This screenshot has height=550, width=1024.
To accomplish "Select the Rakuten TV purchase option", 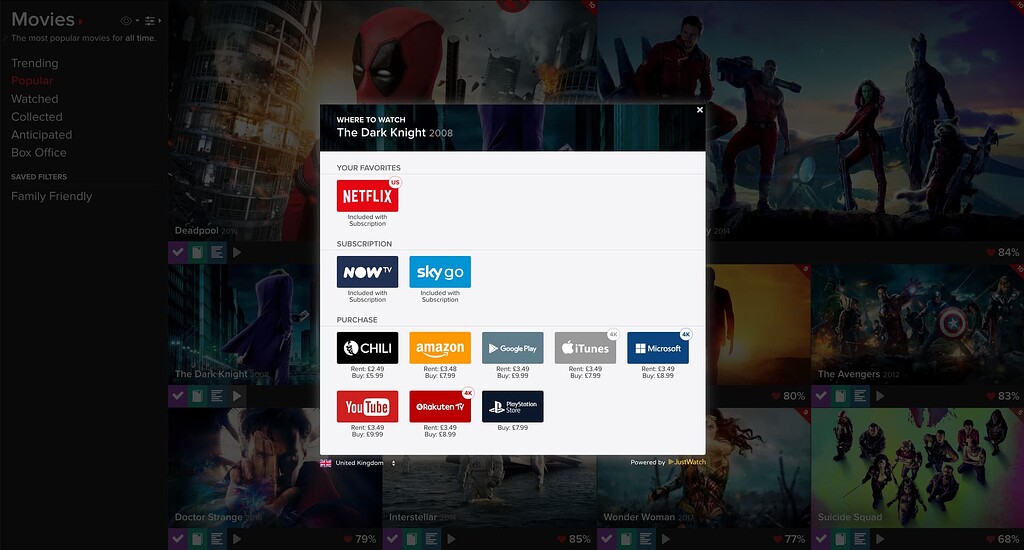I will pos(440,406).
